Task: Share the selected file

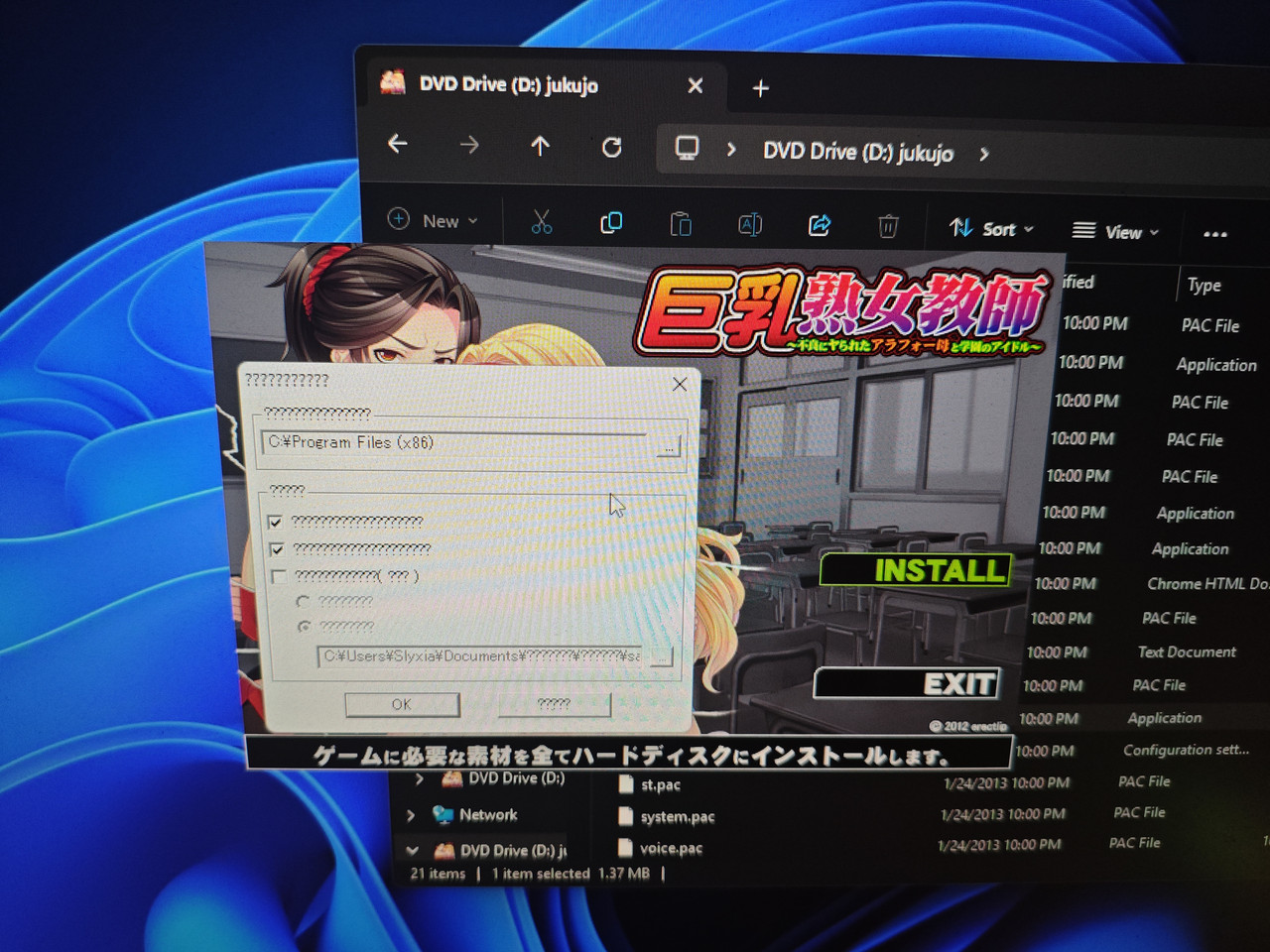Action: coord(820,226)
